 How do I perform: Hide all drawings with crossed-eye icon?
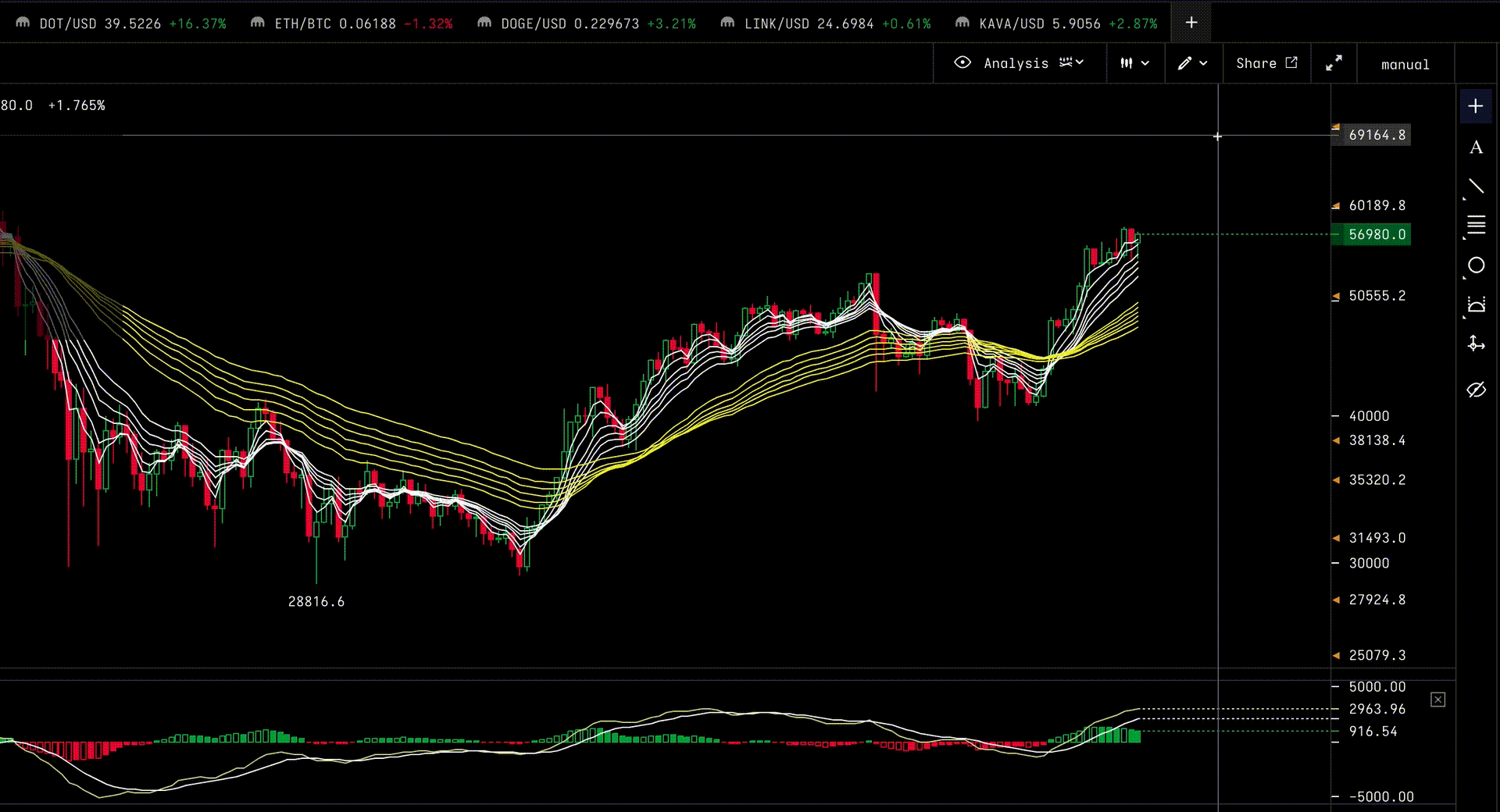[x=1476, y=390]
